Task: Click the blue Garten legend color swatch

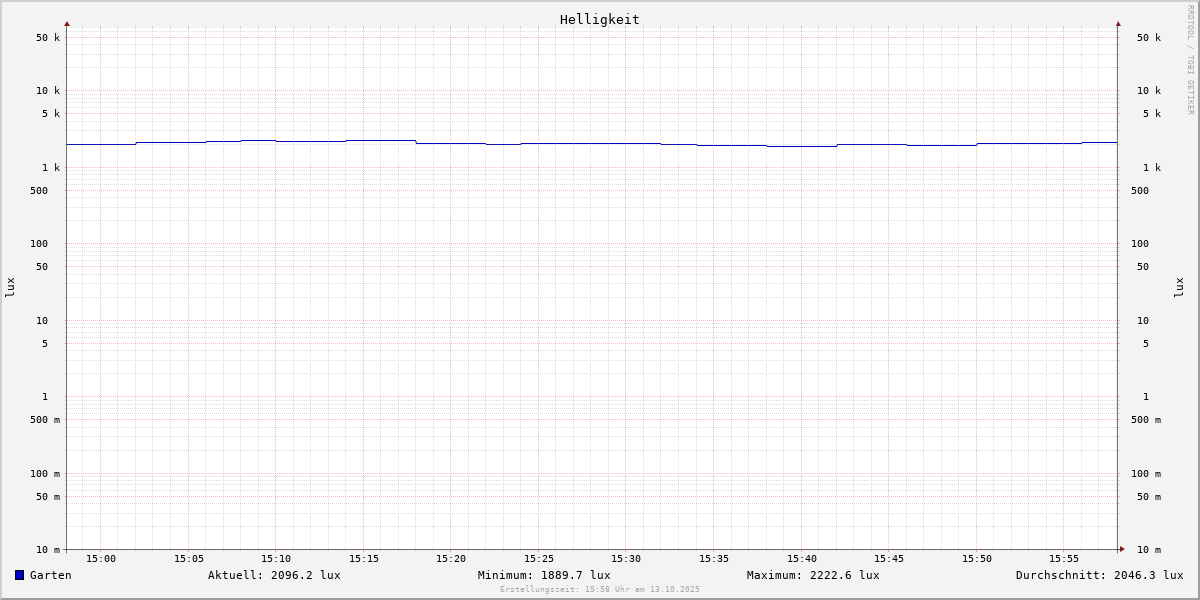Action: 19,575
